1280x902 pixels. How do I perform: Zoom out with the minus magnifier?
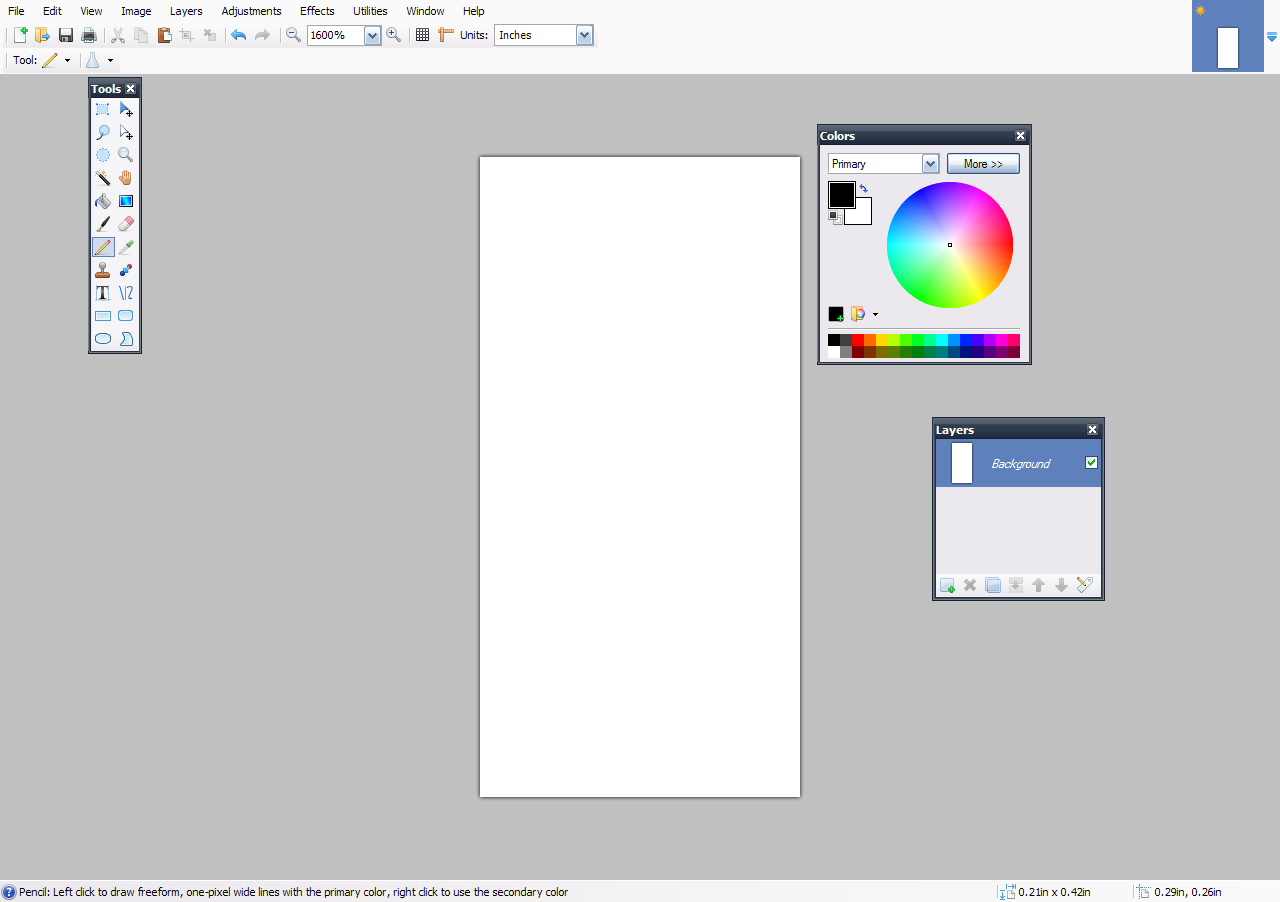(x=293, y=35)
